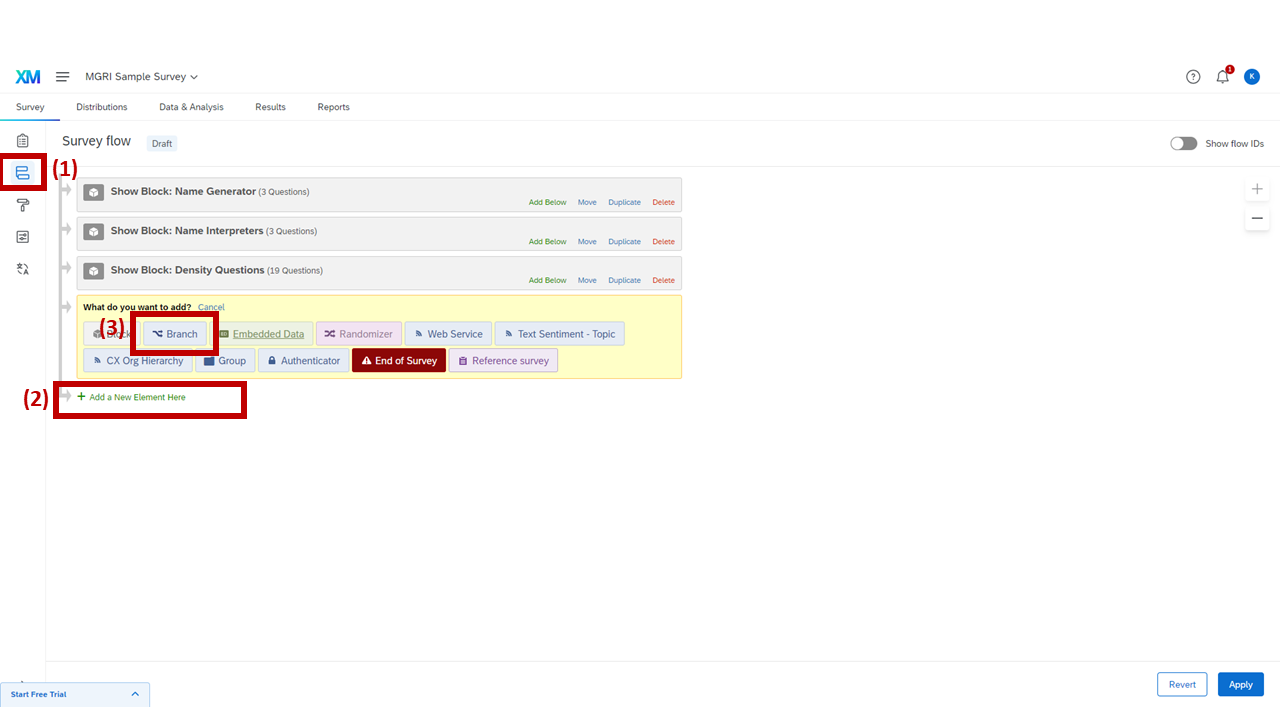Click the zoom in plus control
1280x720 pixels.
tap(1257, 188)
